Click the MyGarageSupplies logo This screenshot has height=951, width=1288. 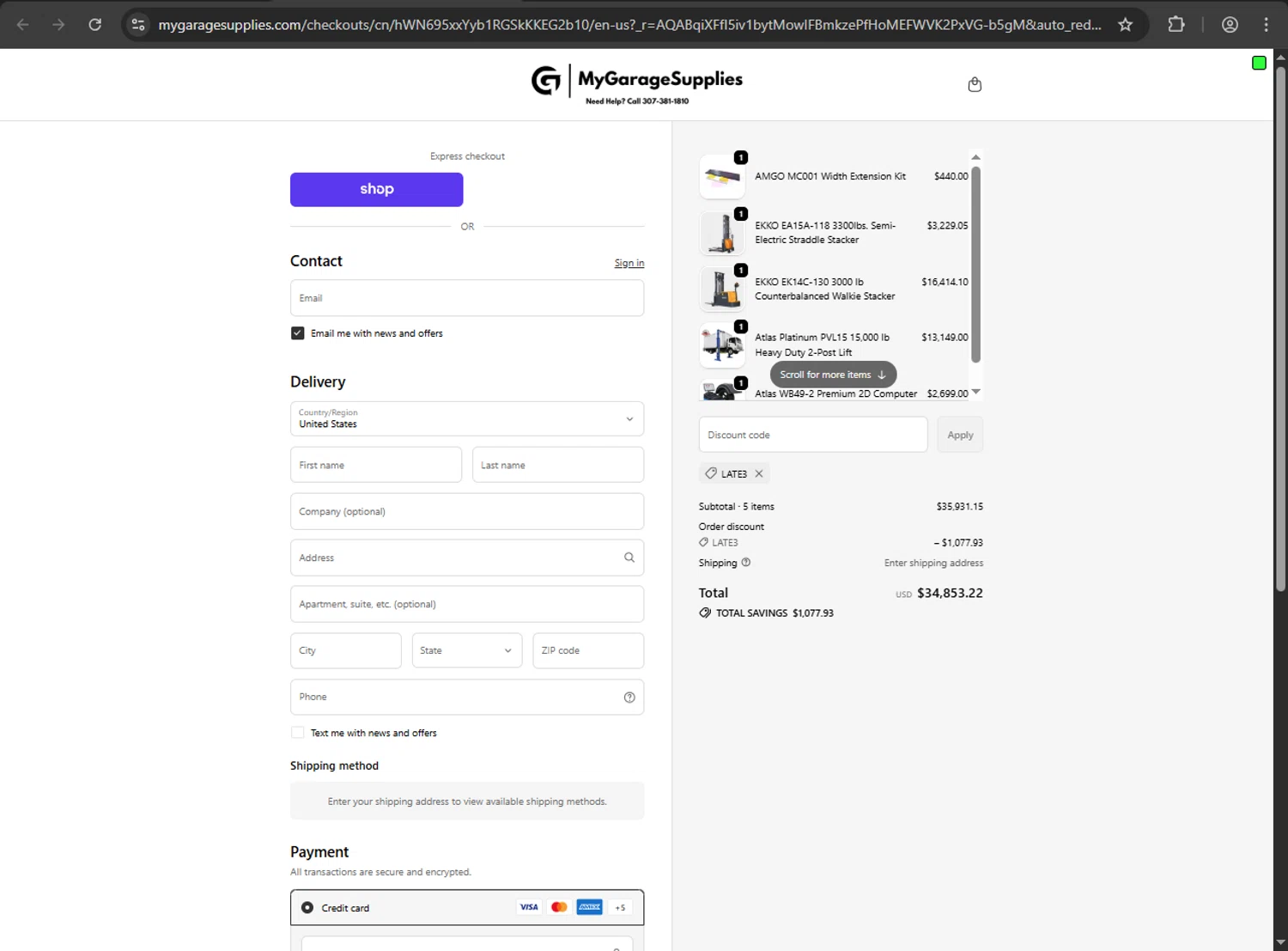point(636,83)
